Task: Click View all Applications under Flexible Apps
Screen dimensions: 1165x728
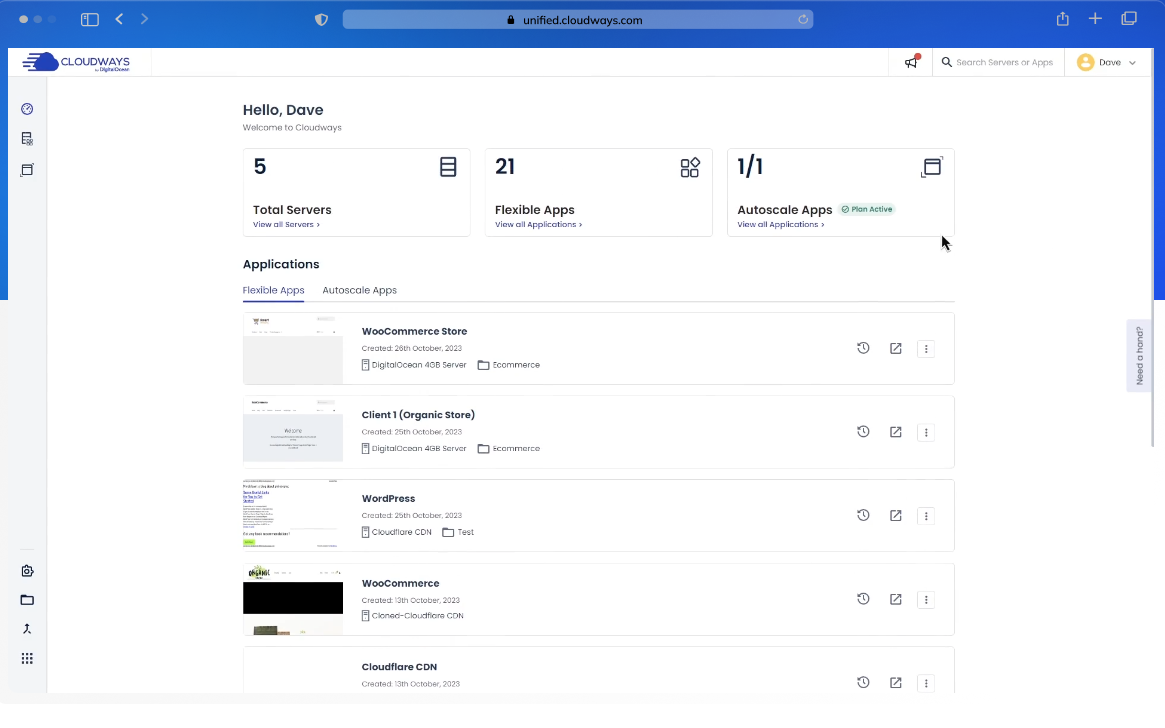Action: (x=539, y=224)
